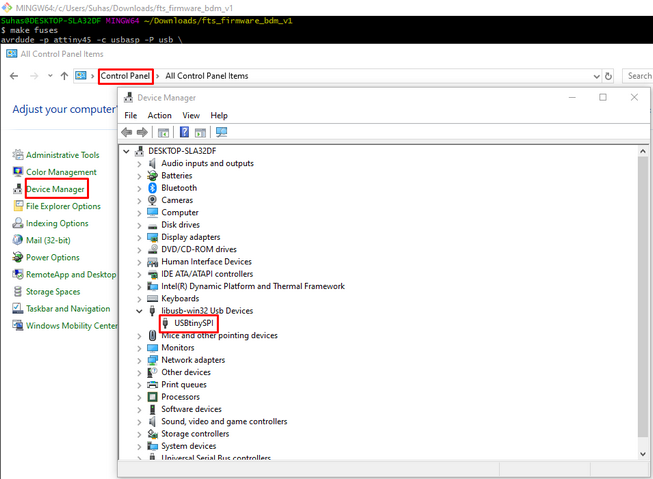Click the Forward arrow in Device Manager toolbar
653x479 pixels.
[x=142, y=132]
